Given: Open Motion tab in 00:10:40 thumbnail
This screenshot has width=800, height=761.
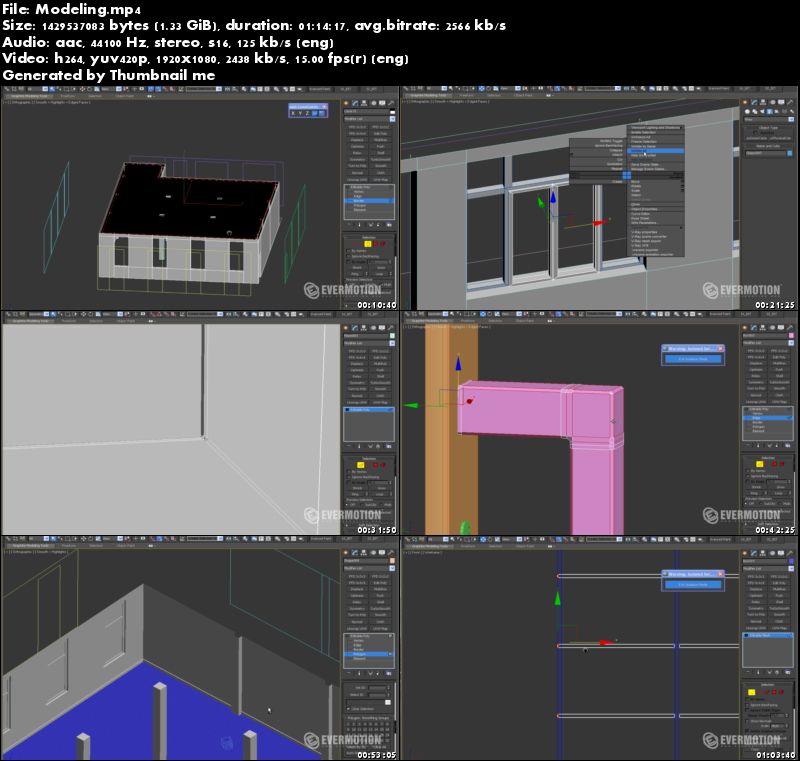Looking at the screenshot, I should 373,103.
